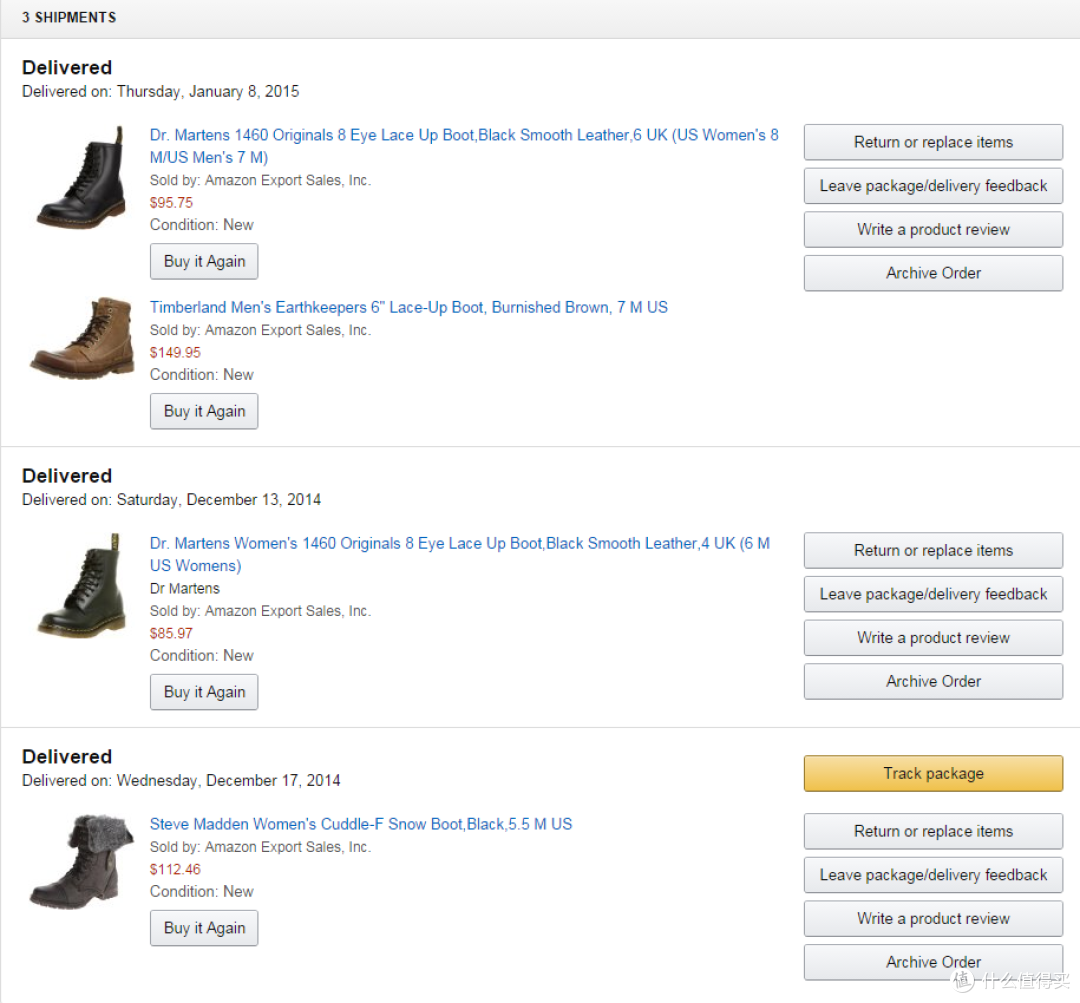The height and width of the screenshot is (1003, 1080).
Task: Buy the $95.75 Dr. Martens boot again
Action: tap(204, 261)
